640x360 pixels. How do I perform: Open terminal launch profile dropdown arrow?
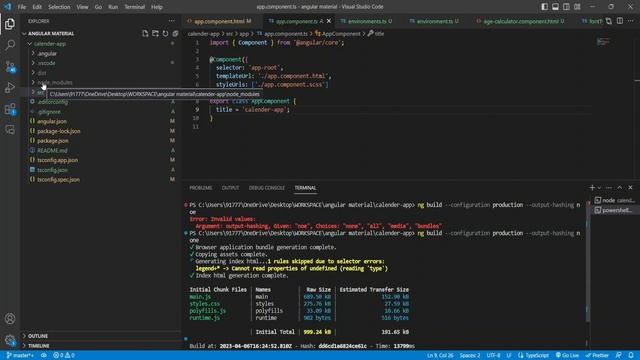599,187
